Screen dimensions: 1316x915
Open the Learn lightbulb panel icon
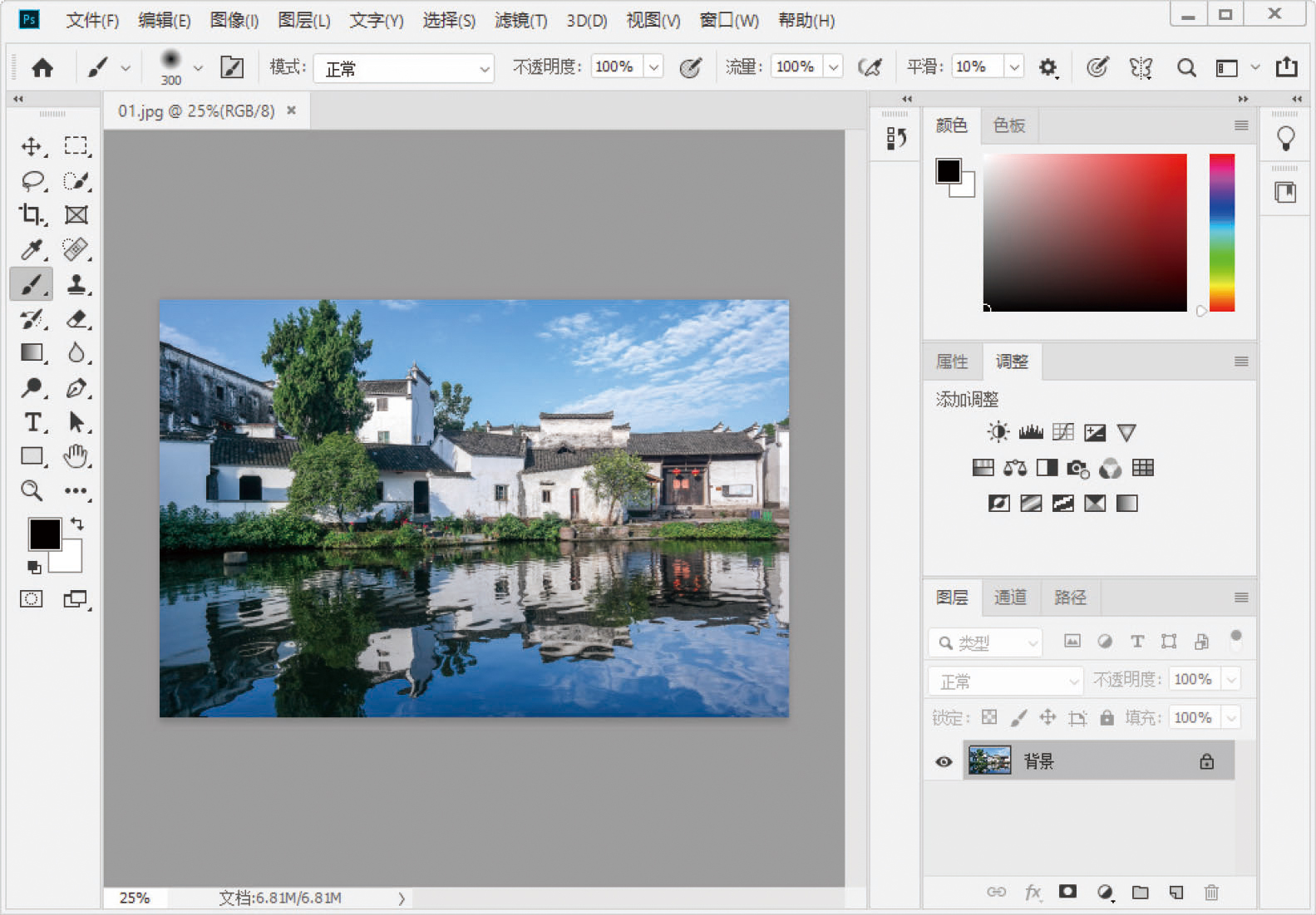[1285, 138]
